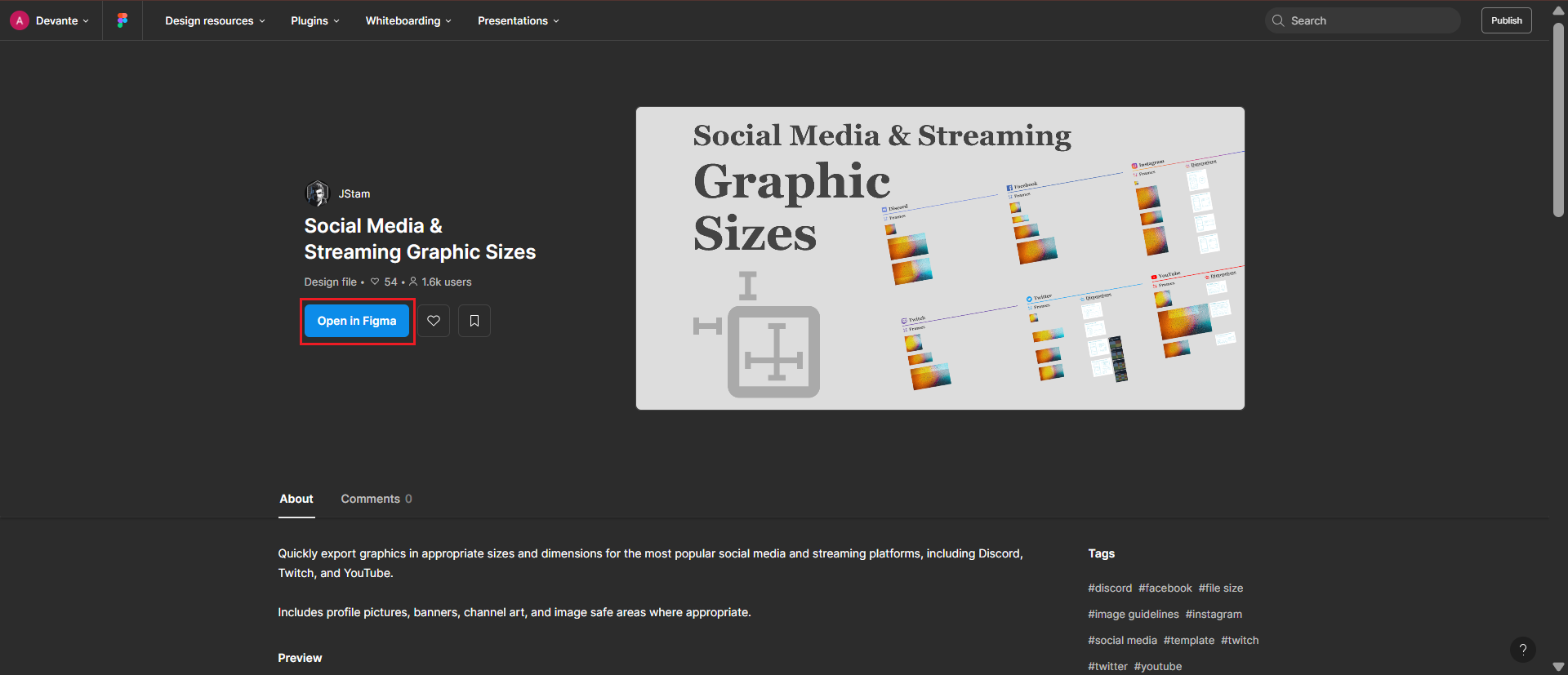Viewport: 1568px width, 675px height.
Task: Select the #template tag
Action: click(x=1189, y=640)
